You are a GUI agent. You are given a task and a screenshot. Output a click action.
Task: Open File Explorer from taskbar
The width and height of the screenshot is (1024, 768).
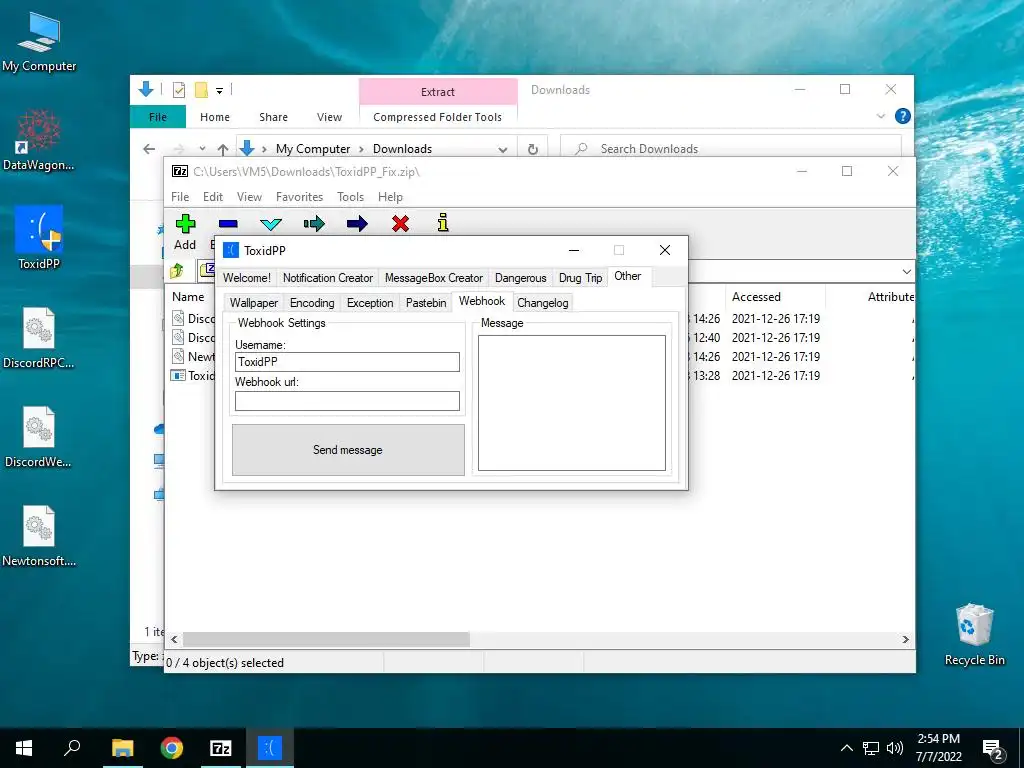click(122, 748)
